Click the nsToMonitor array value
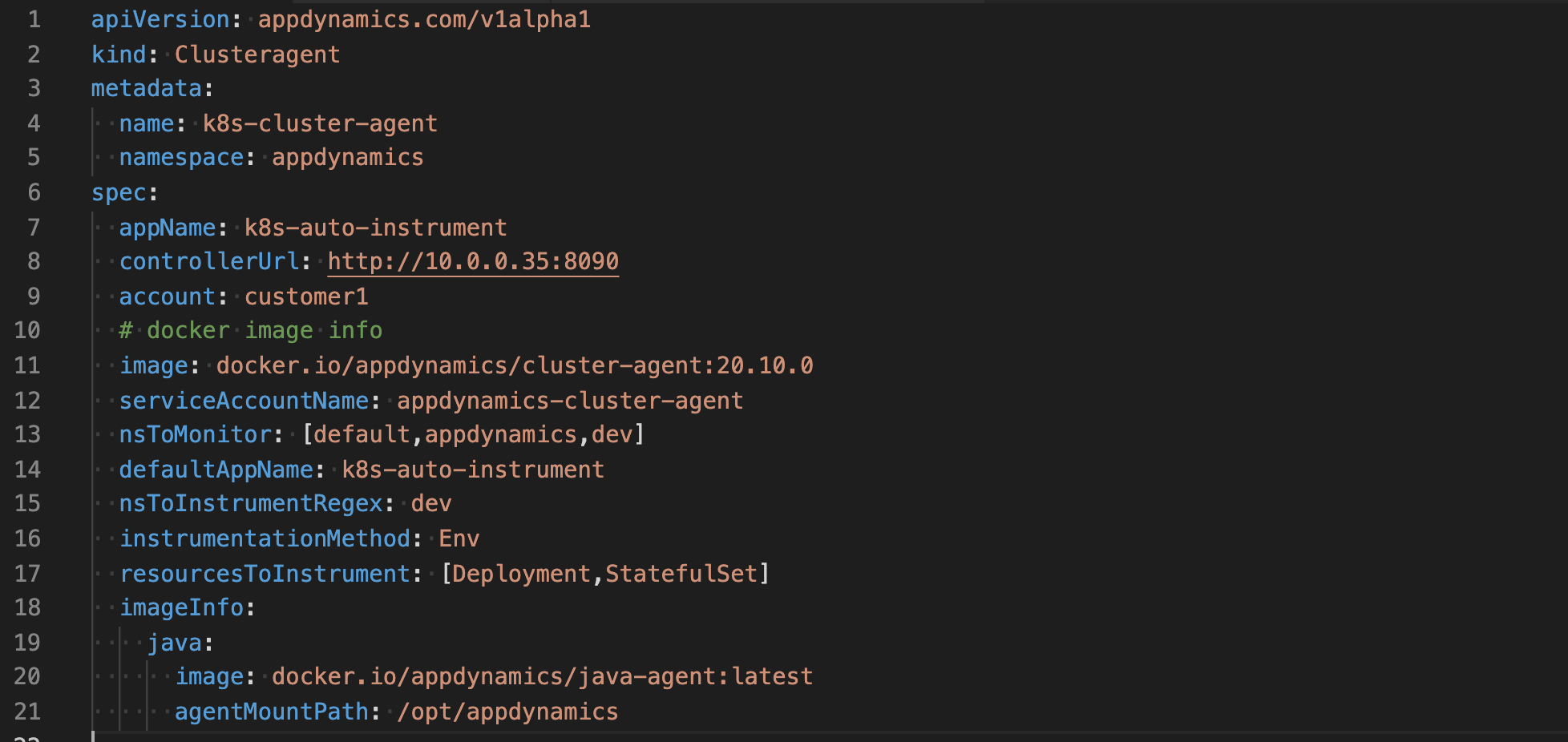The height and width of the screenshot is (742, 1568). point(473,434)
